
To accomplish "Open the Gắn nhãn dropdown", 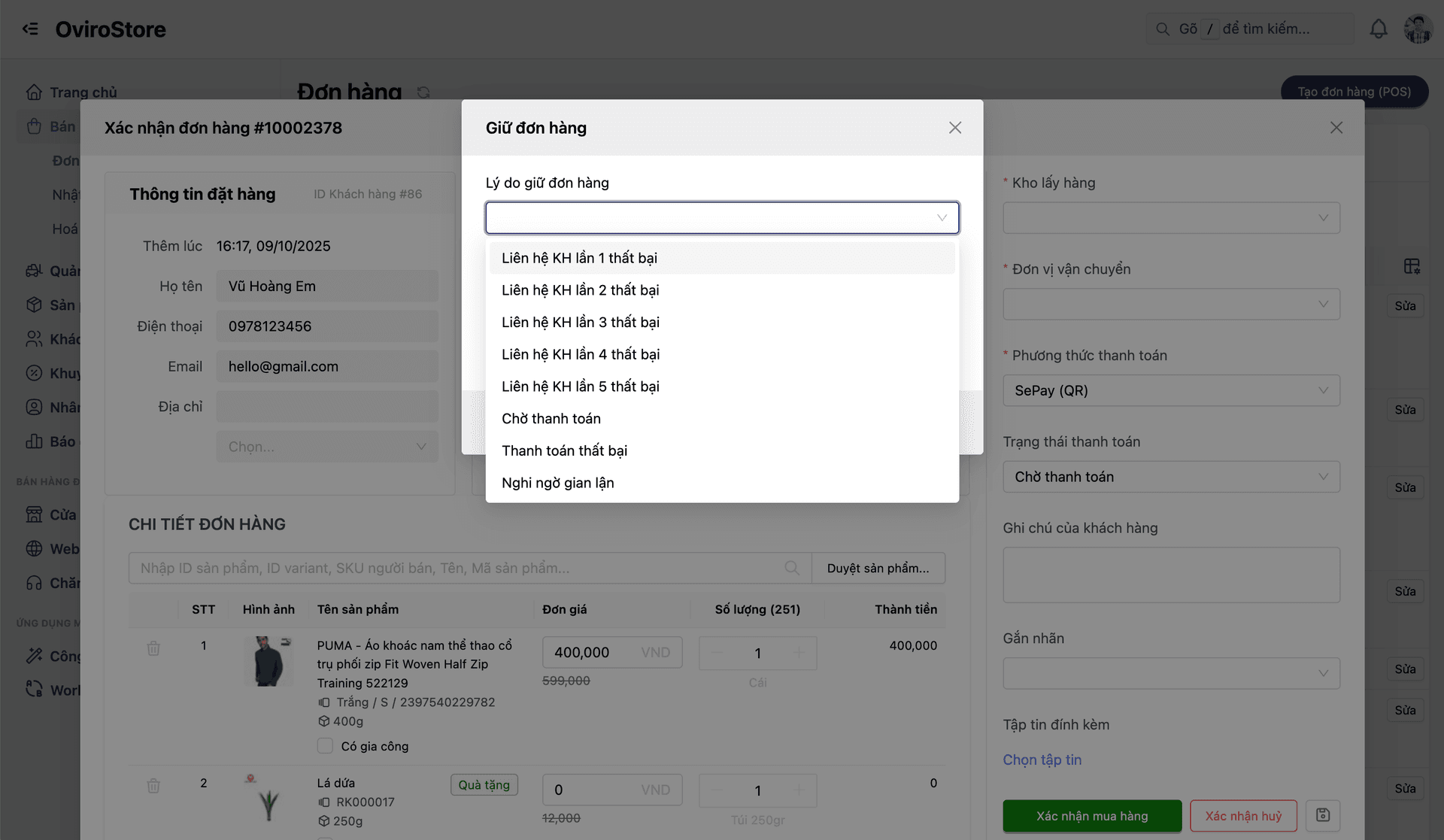I will coord(1171,673).
